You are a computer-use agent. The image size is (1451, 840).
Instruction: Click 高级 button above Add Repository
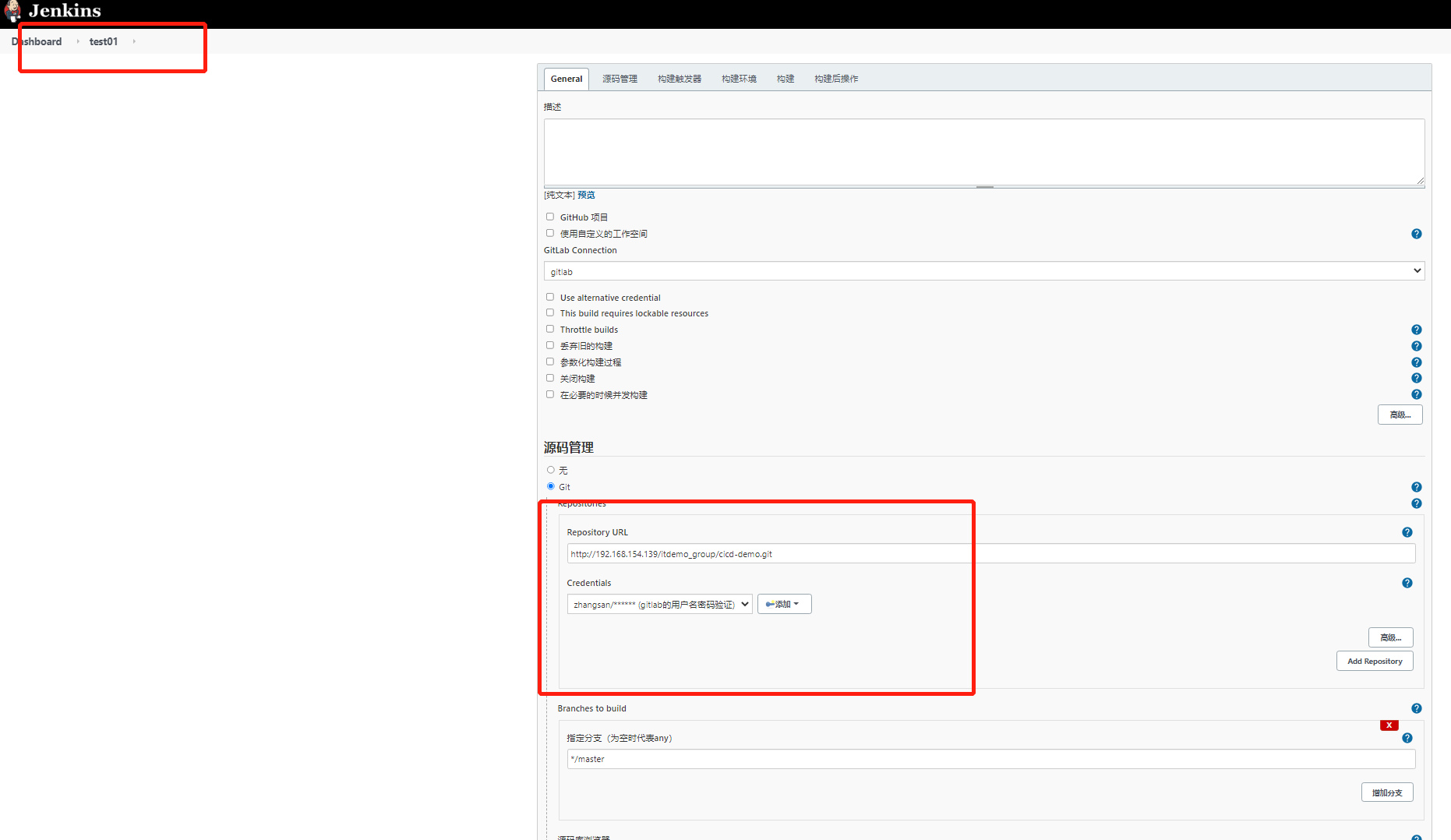click(1391, 637)
